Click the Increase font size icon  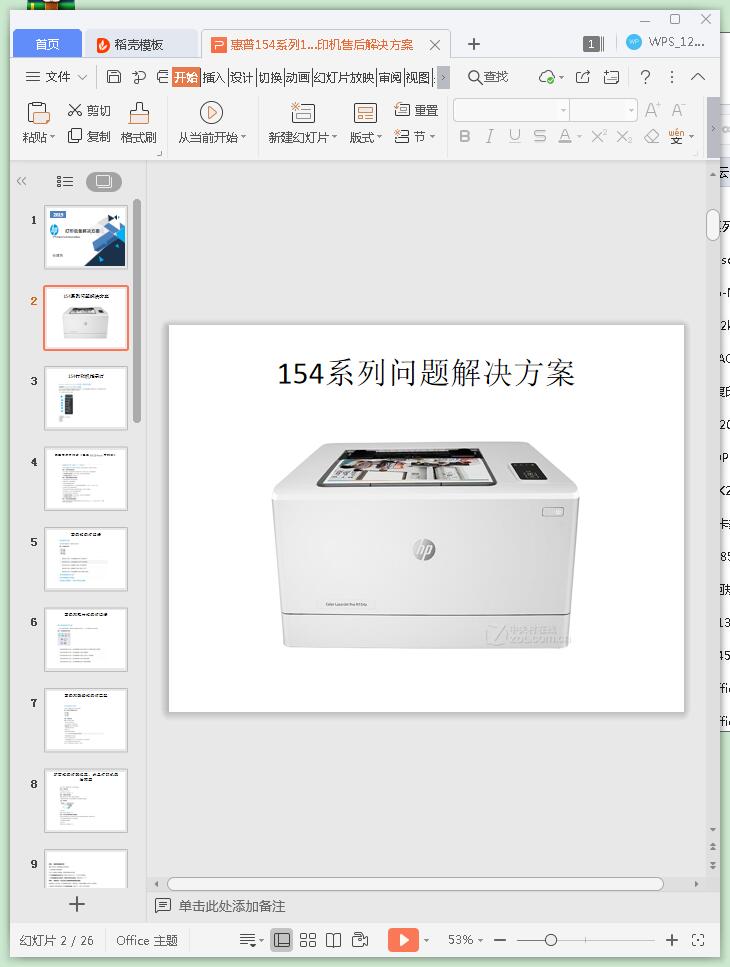[652, 110]
